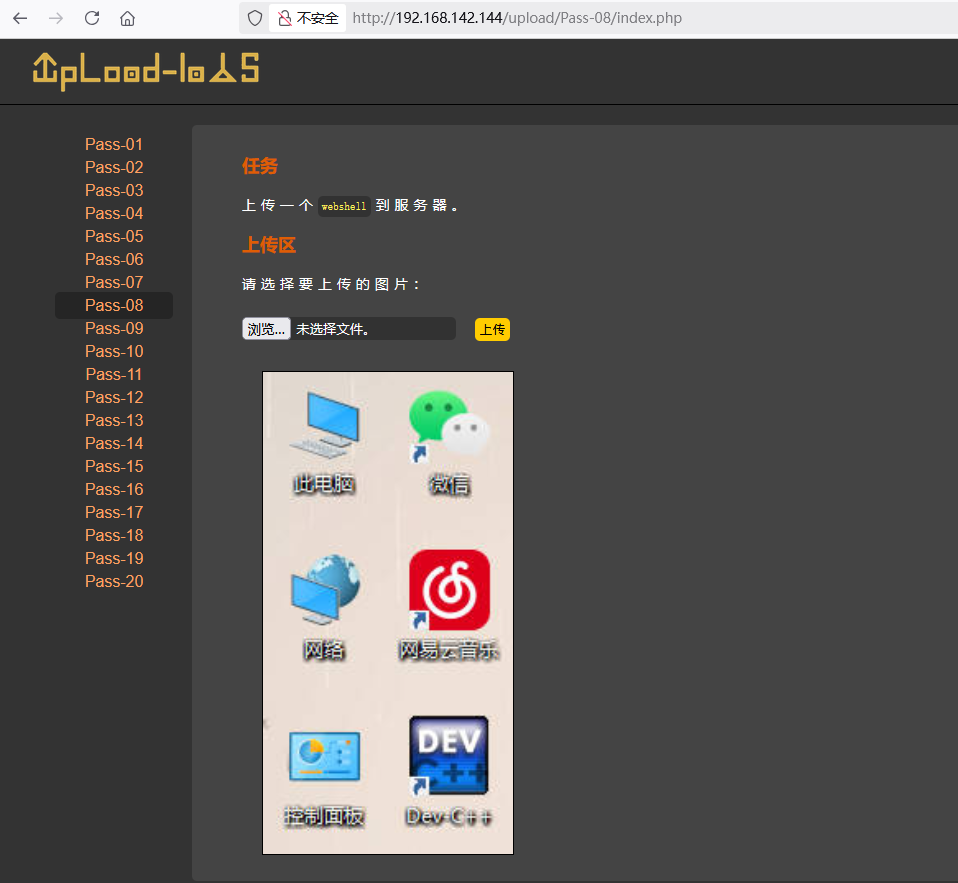Navigate to Pass-11 level
The height and width of the screenshot is (883, 958).
point(114,374)
